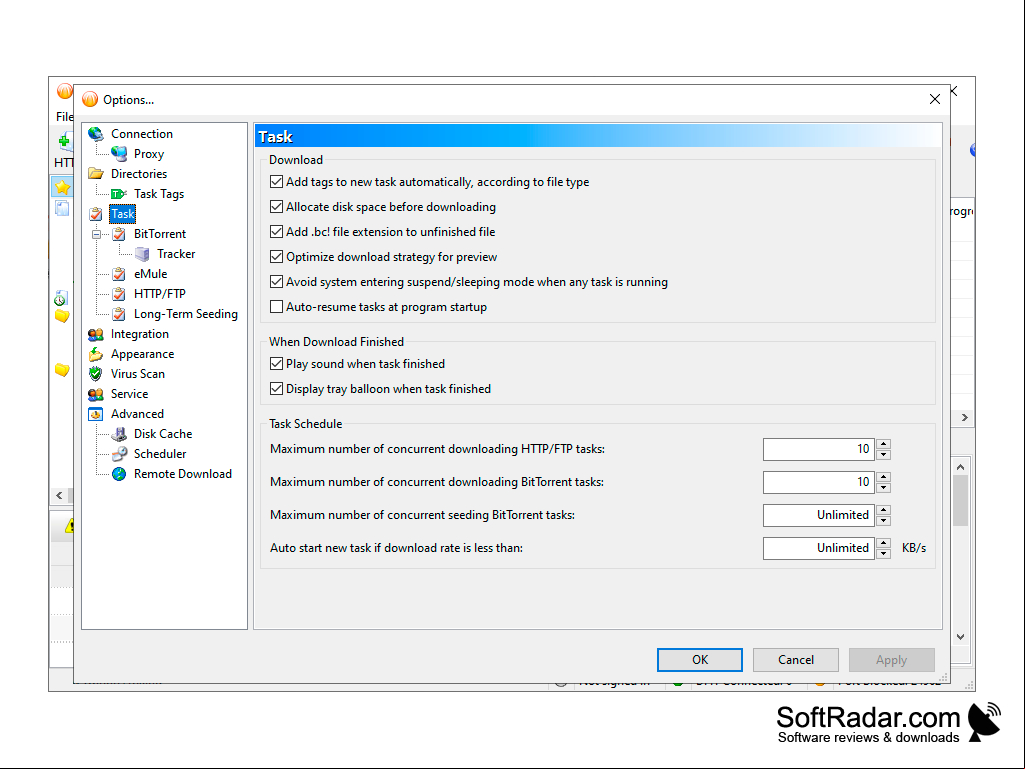This screenshot has width=1025, height=769.
Task: Click seeding BitTorrent tasks Unlimited field
Action: [818, 515]
